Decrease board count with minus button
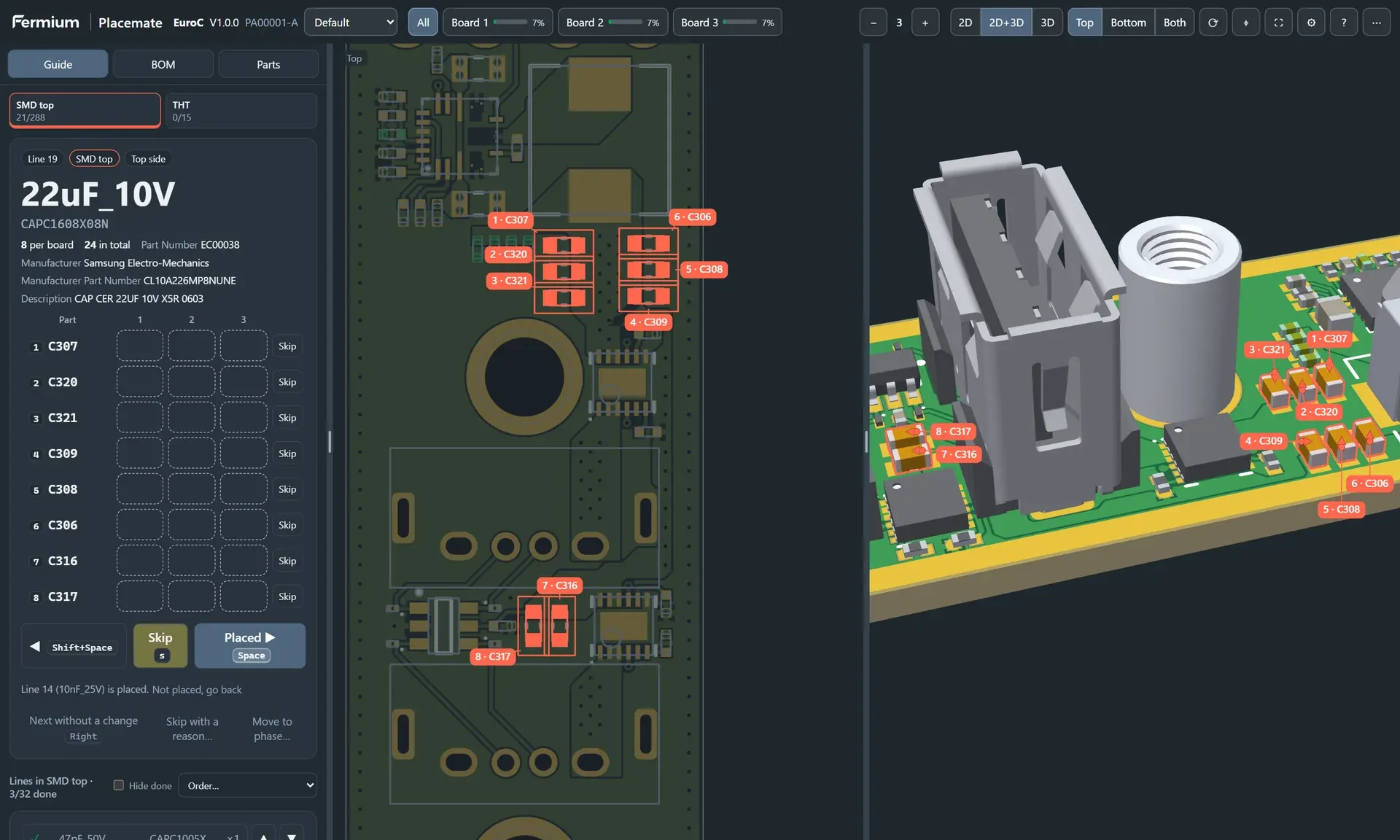This screenshot has height=840, width=1400. (x=873, y=23)
